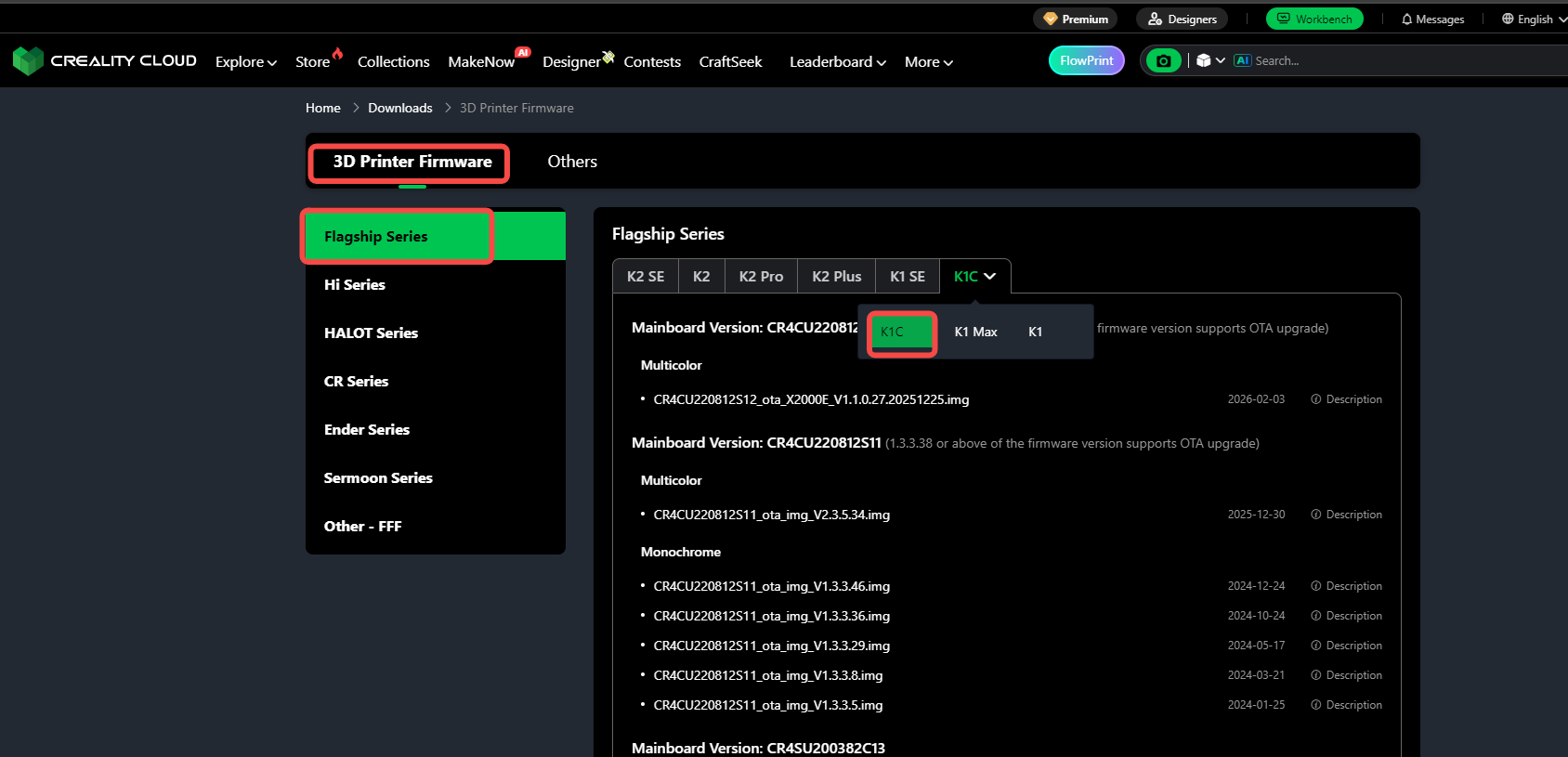Screen dimensions: 1568x757
Task: Click the globe language icon
Action: coord(1508,19)
